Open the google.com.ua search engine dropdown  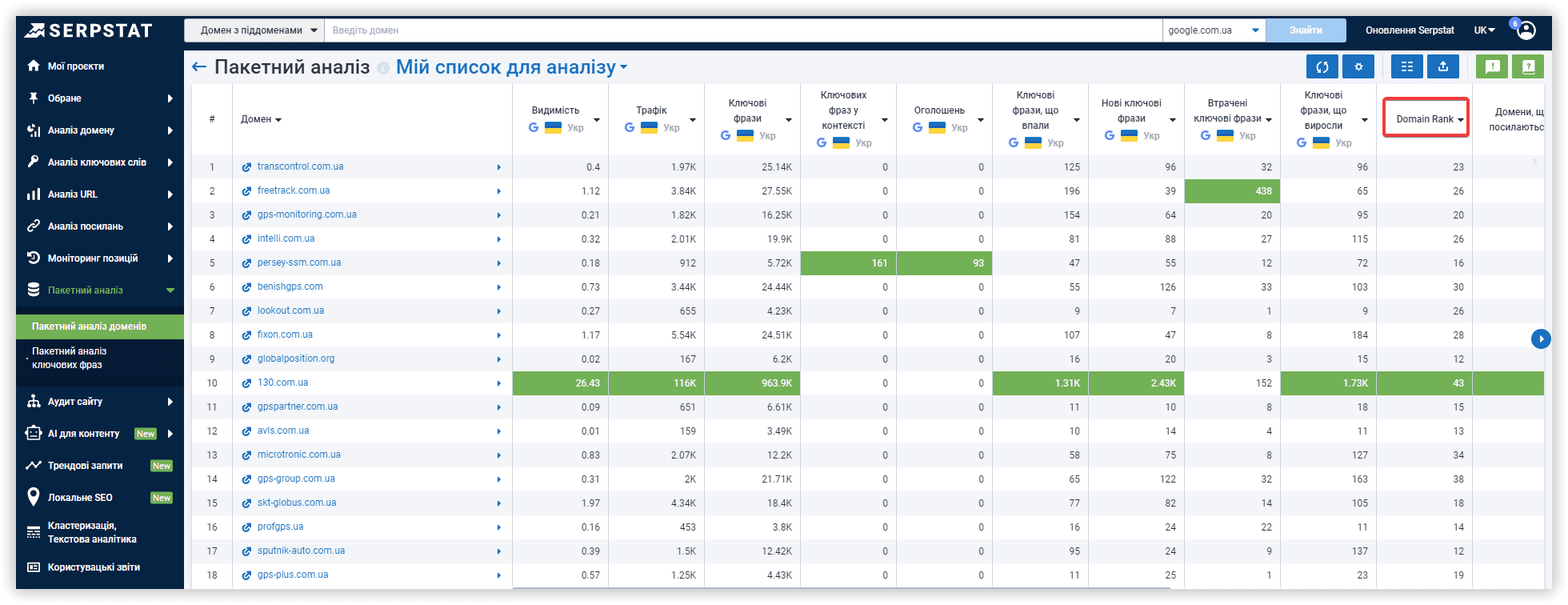[x=1214, y=30]
